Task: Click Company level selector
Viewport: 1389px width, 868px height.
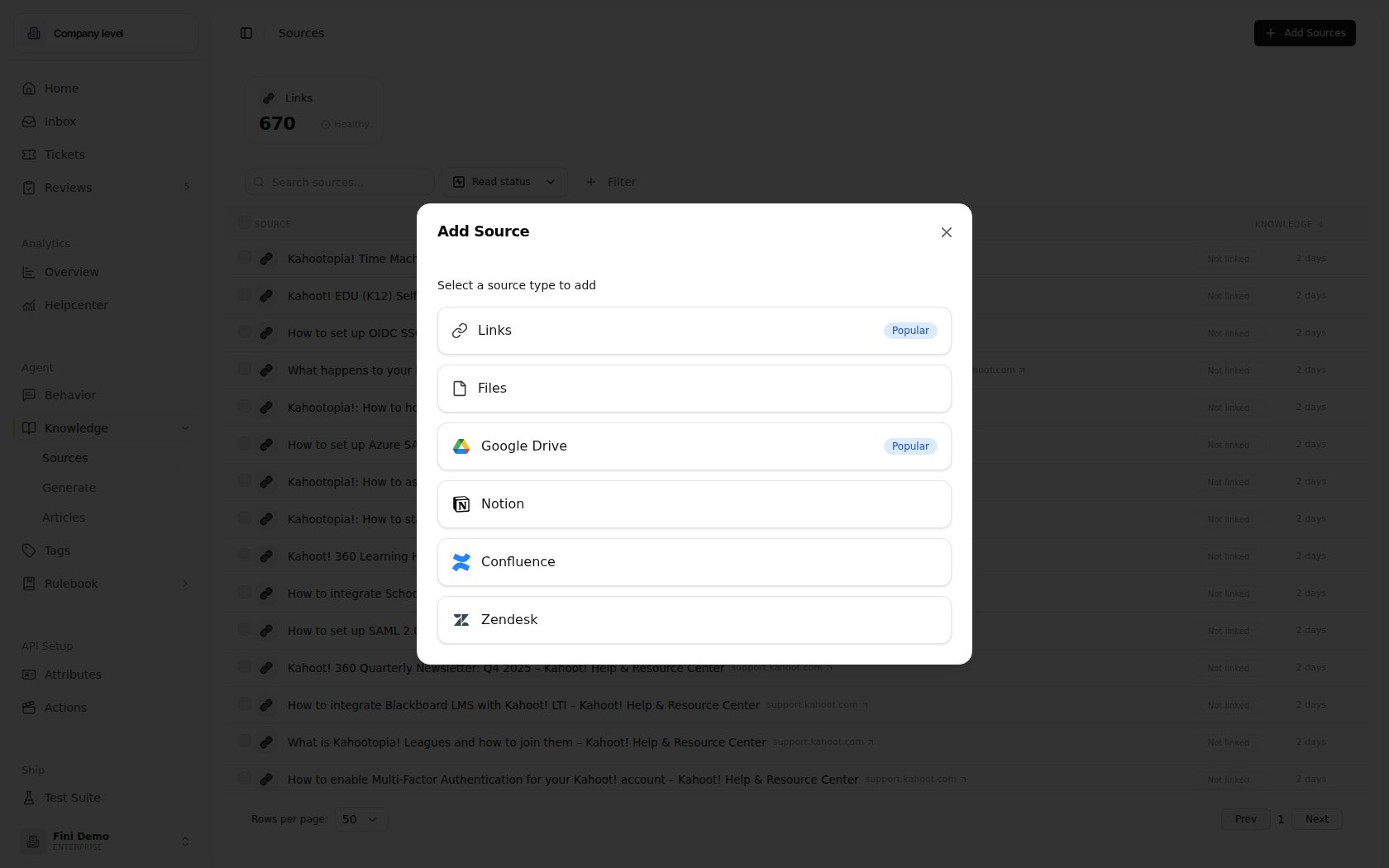Action: (x=106, y=33)
